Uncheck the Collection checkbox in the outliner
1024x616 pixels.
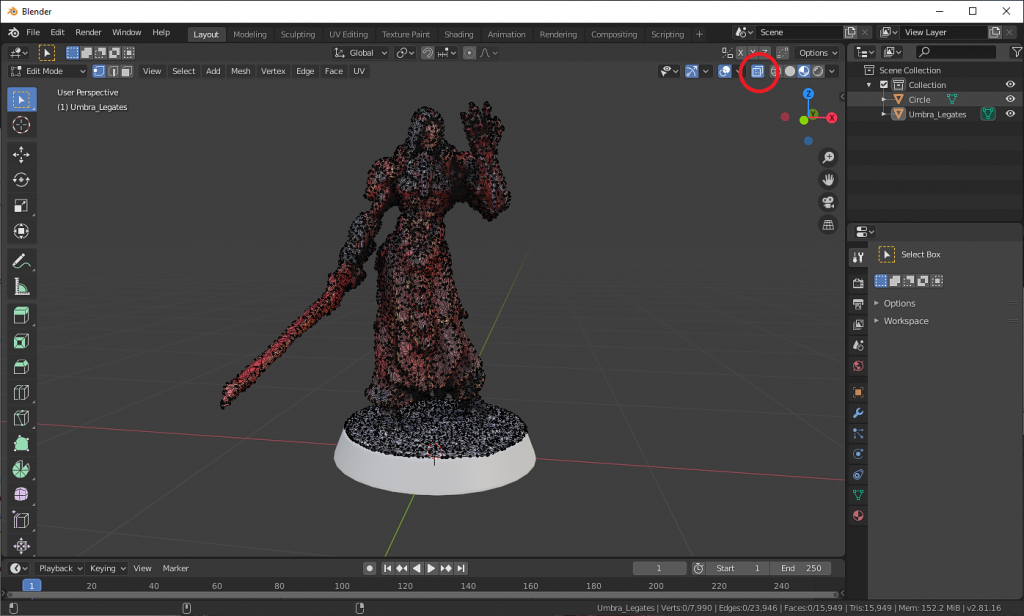coord(882,84)
